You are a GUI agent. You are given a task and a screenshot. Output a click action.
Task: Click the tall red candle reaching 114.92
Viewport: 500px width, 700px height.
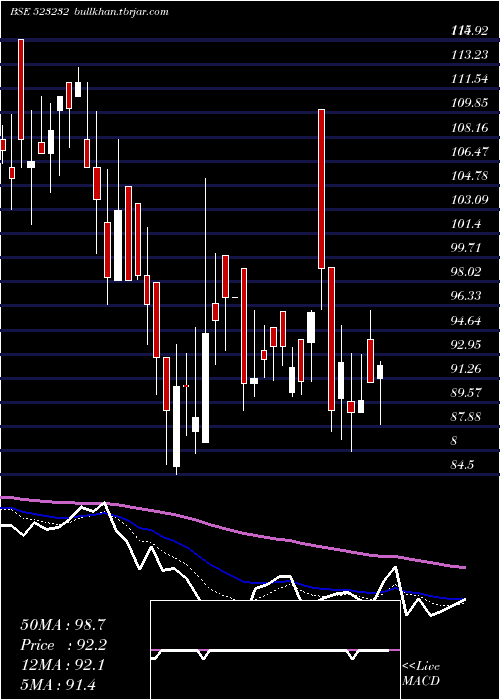(21, 89)
